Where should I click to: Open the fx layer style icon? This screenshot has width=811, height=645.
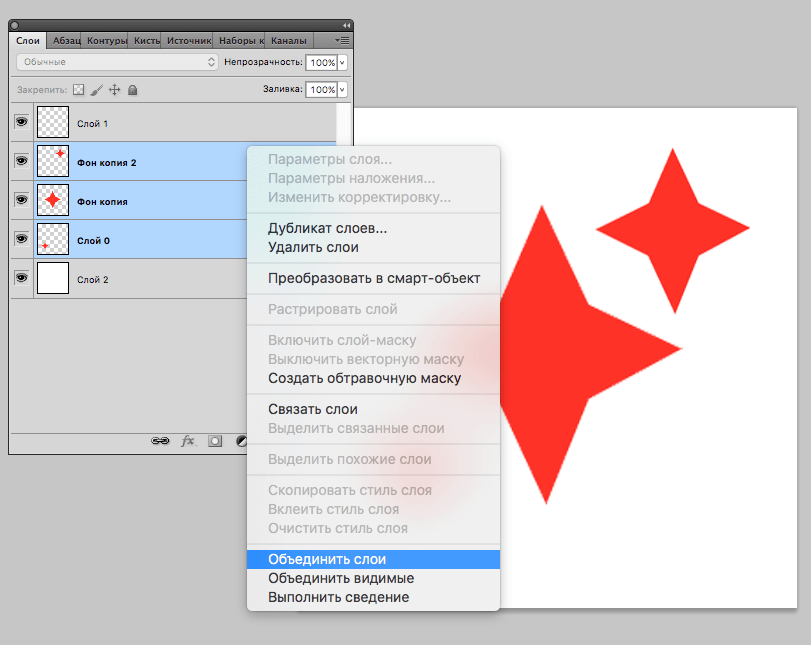pos(187,440)
